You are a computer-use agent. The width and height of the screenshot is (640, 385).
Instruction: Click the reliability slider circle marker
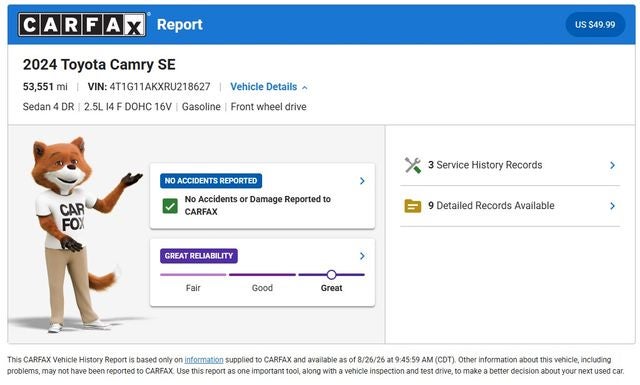click(331, 275)
